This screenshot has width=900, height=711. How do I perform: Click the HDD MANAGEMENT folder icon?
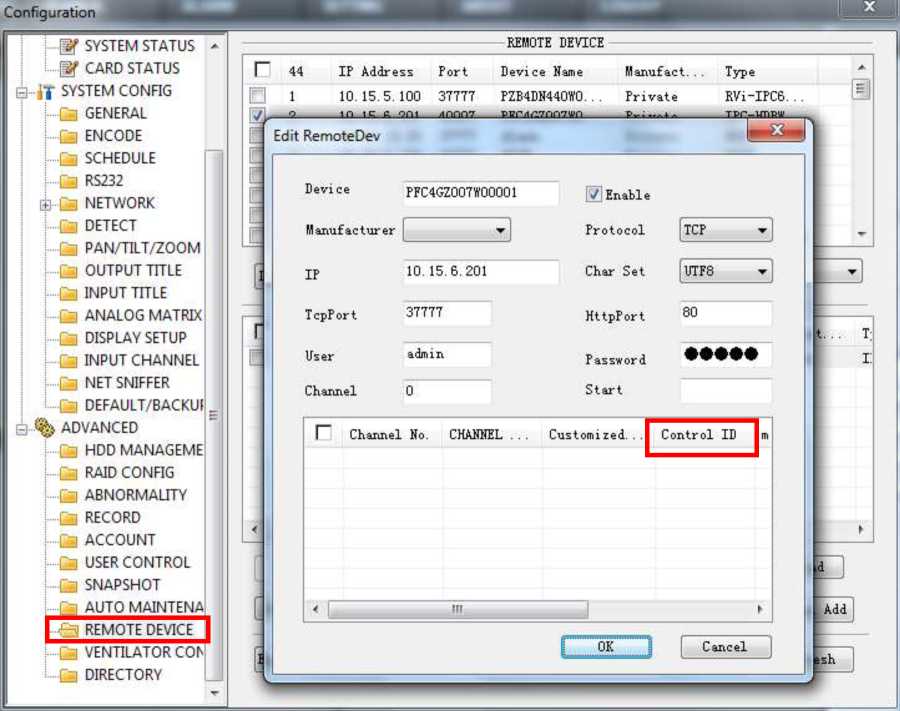[68, 451]
